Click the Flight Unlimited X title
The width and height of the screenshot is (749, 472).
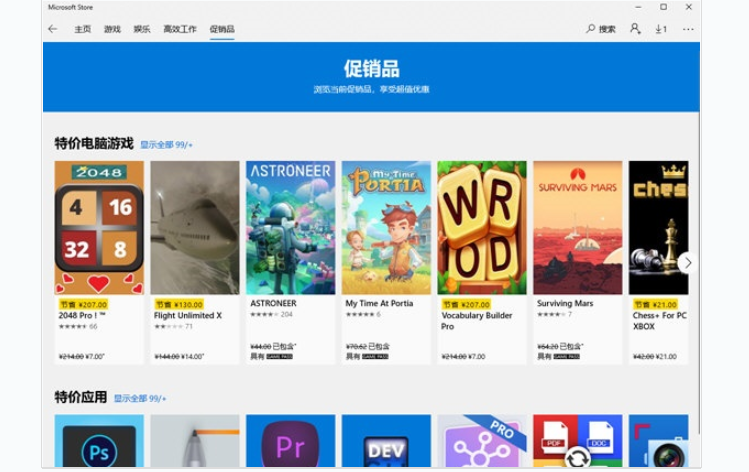[188, 316]
